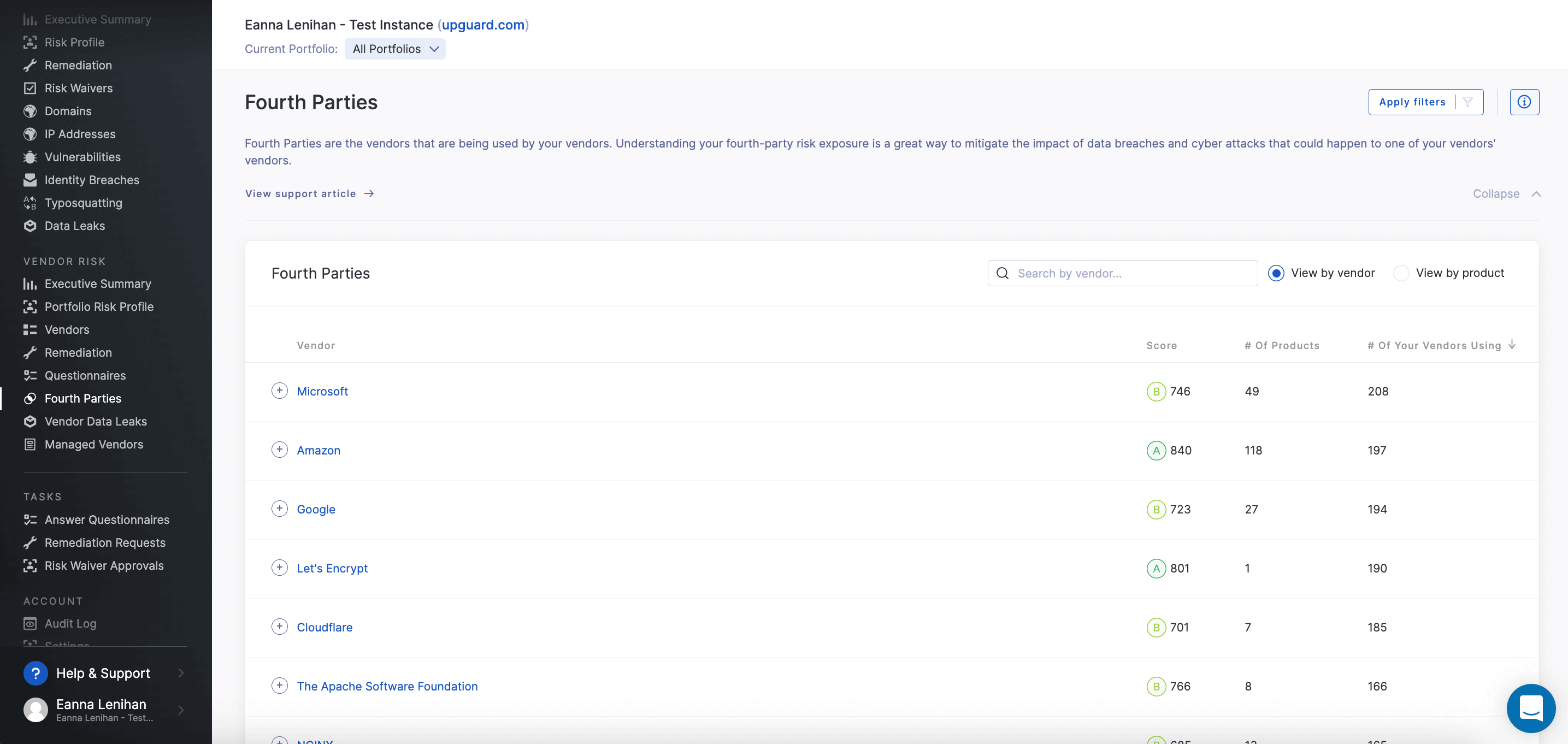The width and height of the screenshot is (1568, 744).
Task: Click the info icon next to Apply filters
Action: click(1524, 102)
